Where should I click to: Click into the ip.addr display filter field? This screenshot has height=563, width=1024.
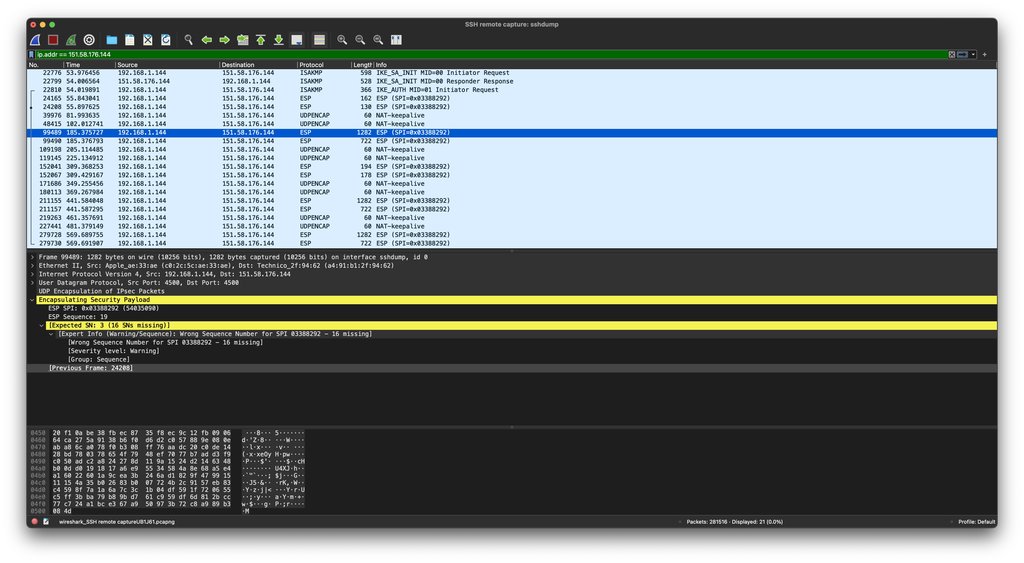tap(490, 55)
